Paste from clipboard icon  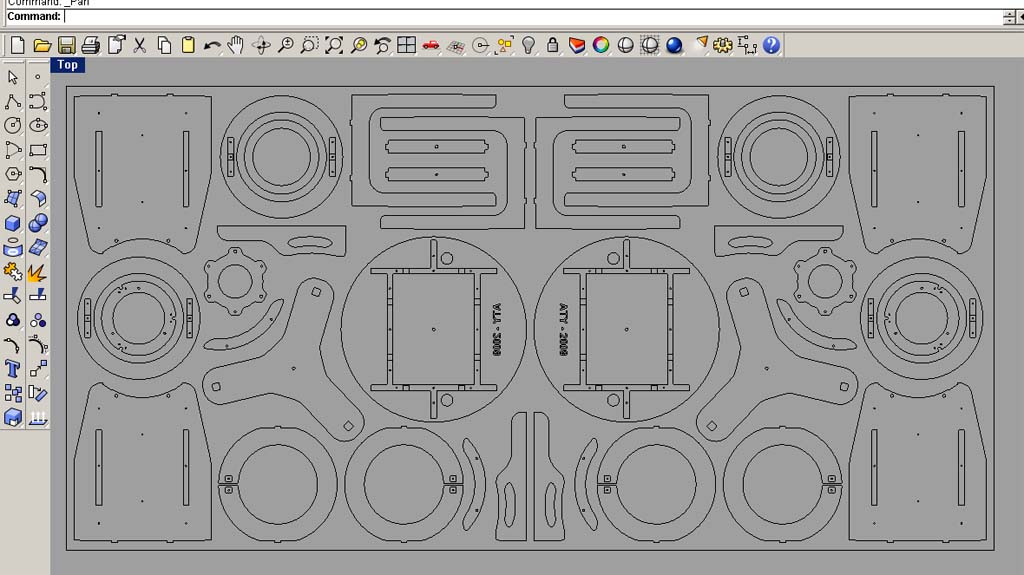click(x=188, y=45)
